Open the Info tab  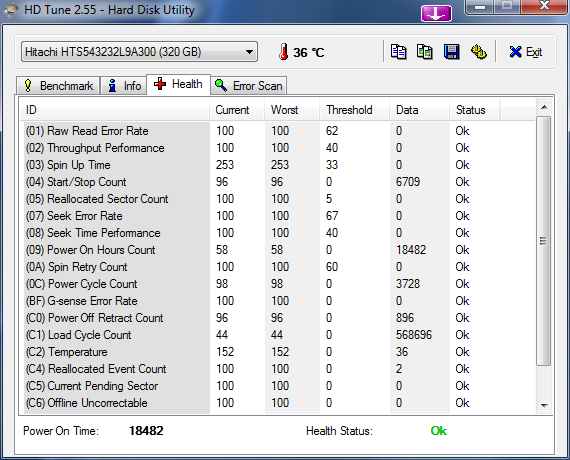[x=124, y=86]
